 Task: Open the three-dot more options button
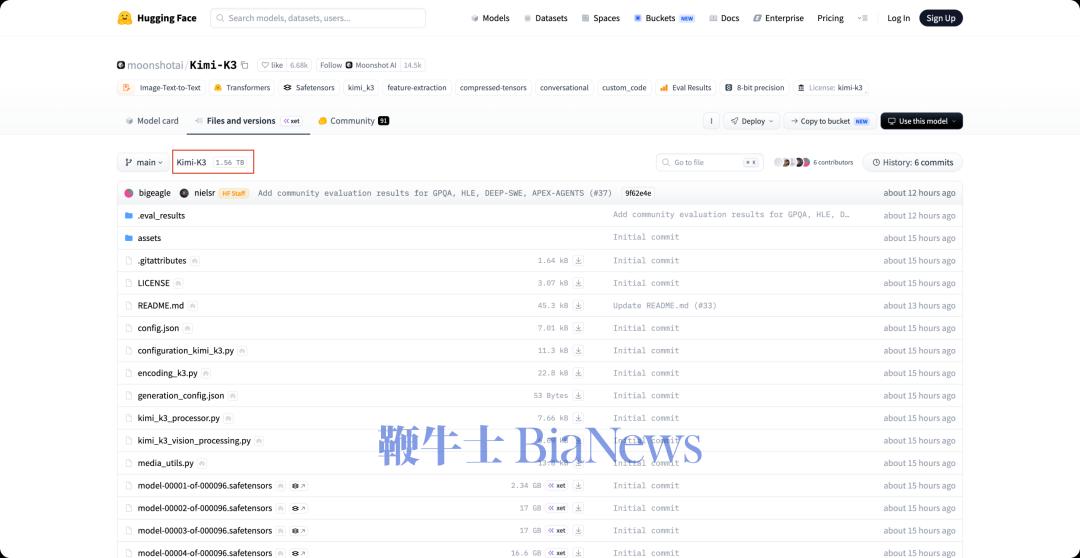[x=711, y=121]
